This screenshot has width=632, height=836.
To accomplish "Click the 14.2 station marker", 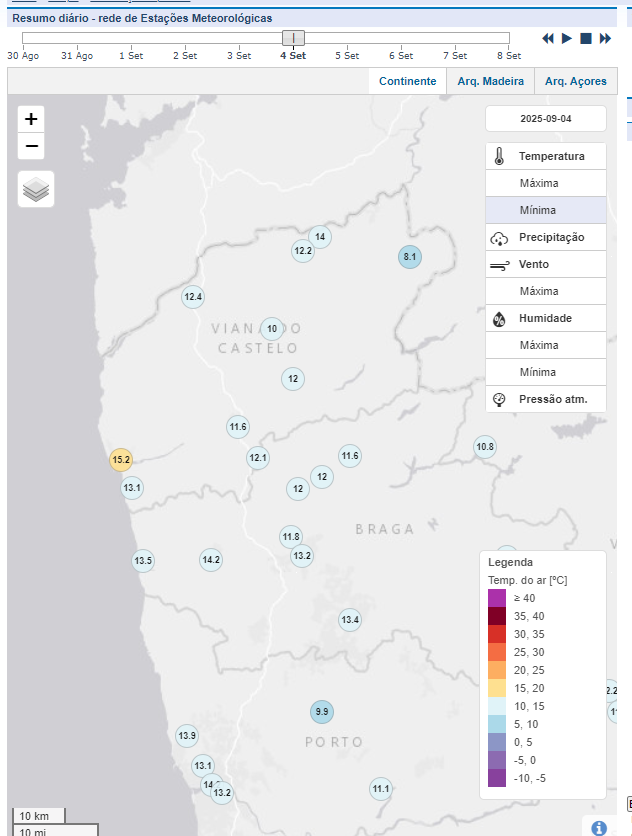I will tap(211, 560).
